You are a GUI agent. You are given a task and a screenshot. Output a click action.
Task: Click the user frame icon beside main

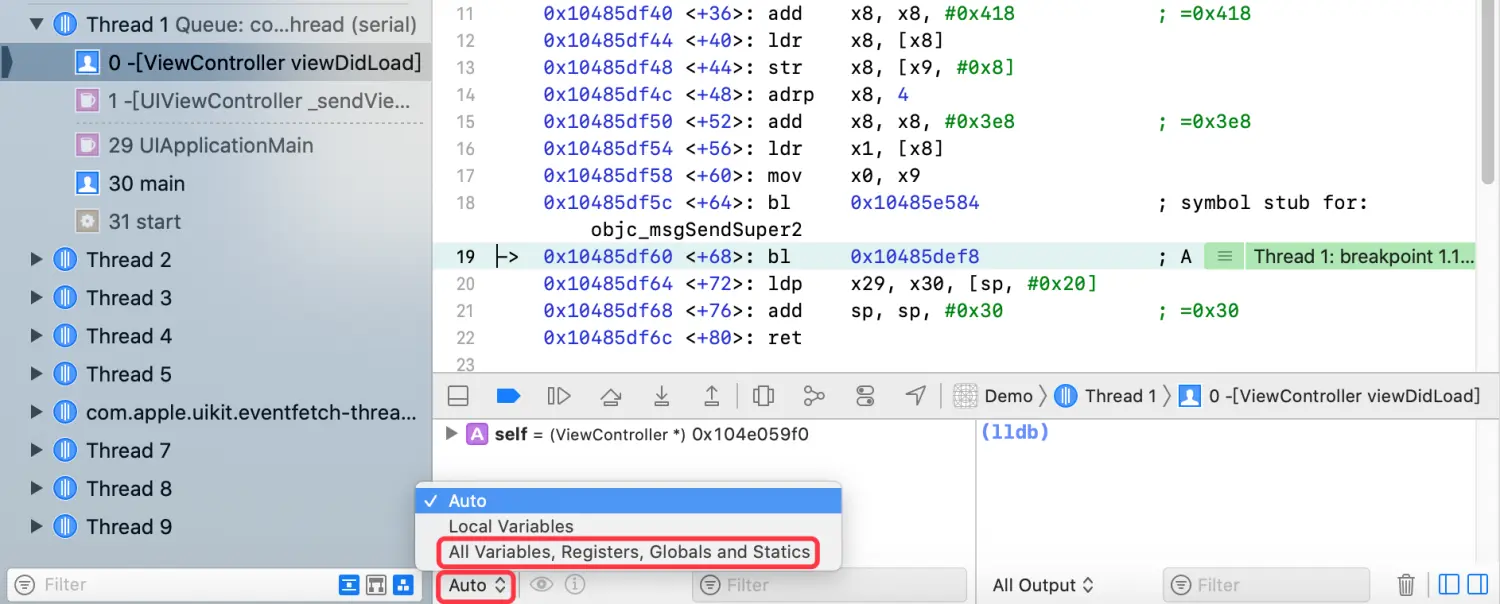coord(88,183)
